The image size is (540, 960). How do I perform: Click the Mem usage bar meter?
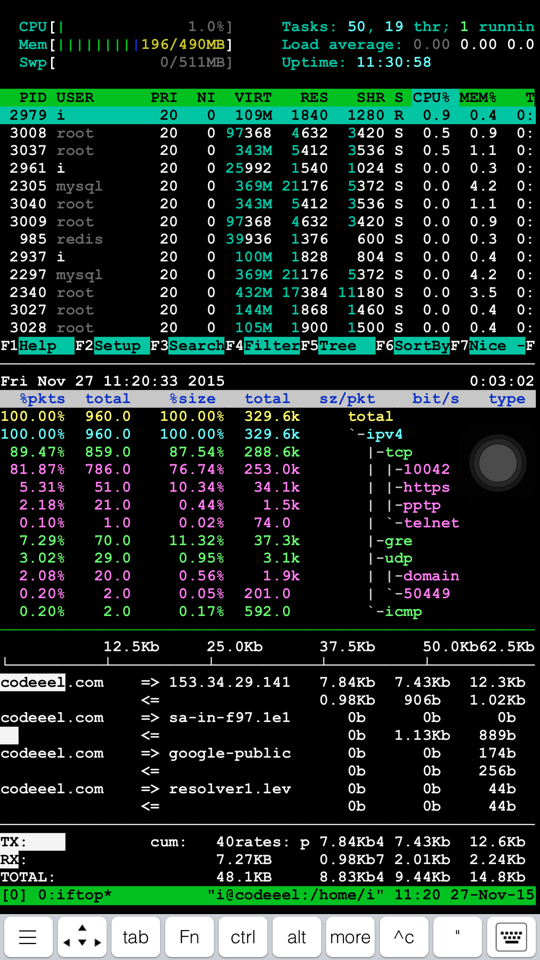tap(126, 45)
